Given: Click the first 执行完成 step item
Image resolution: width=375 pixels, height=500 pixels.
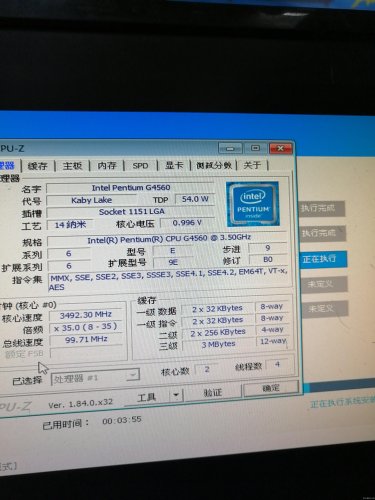Looking at the screenshot, I should (321, 209).
